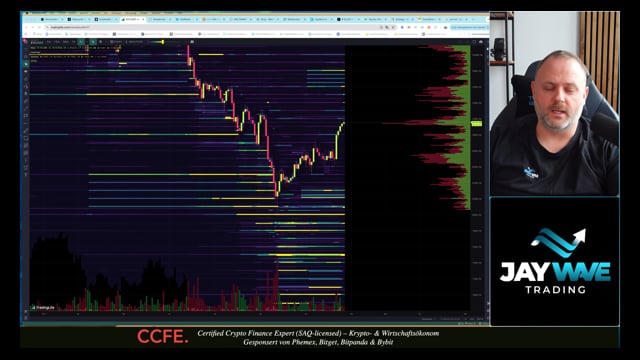Go back with browser back arrow
Viewport: 640px width, 360px height.
point(26,27)
